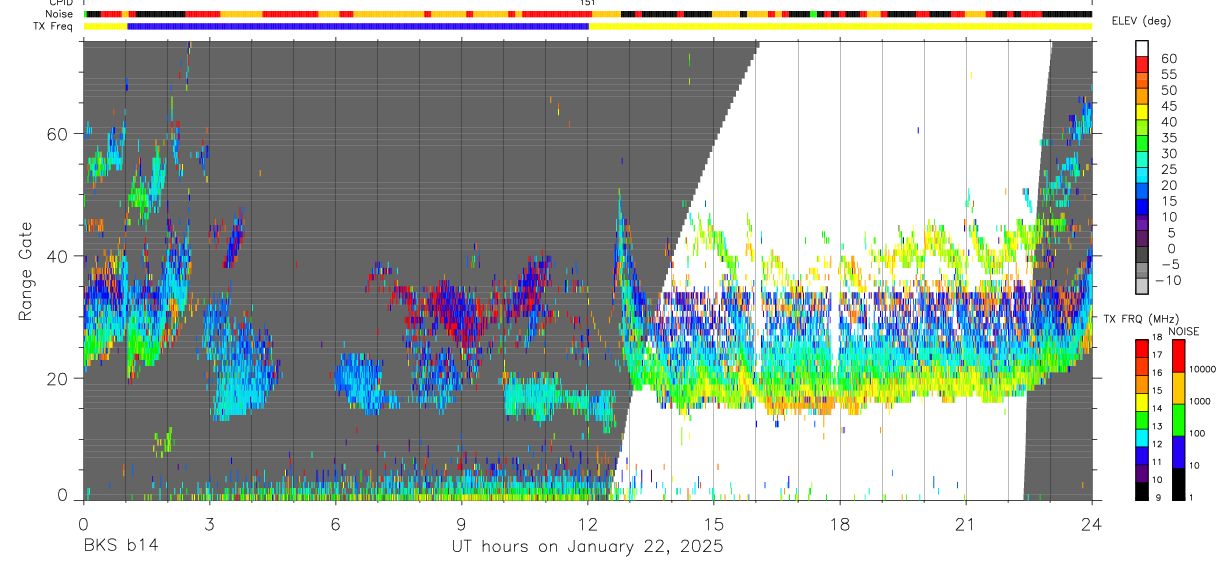Click the '55' label on the ELEV scale

tap(1168, 74)
